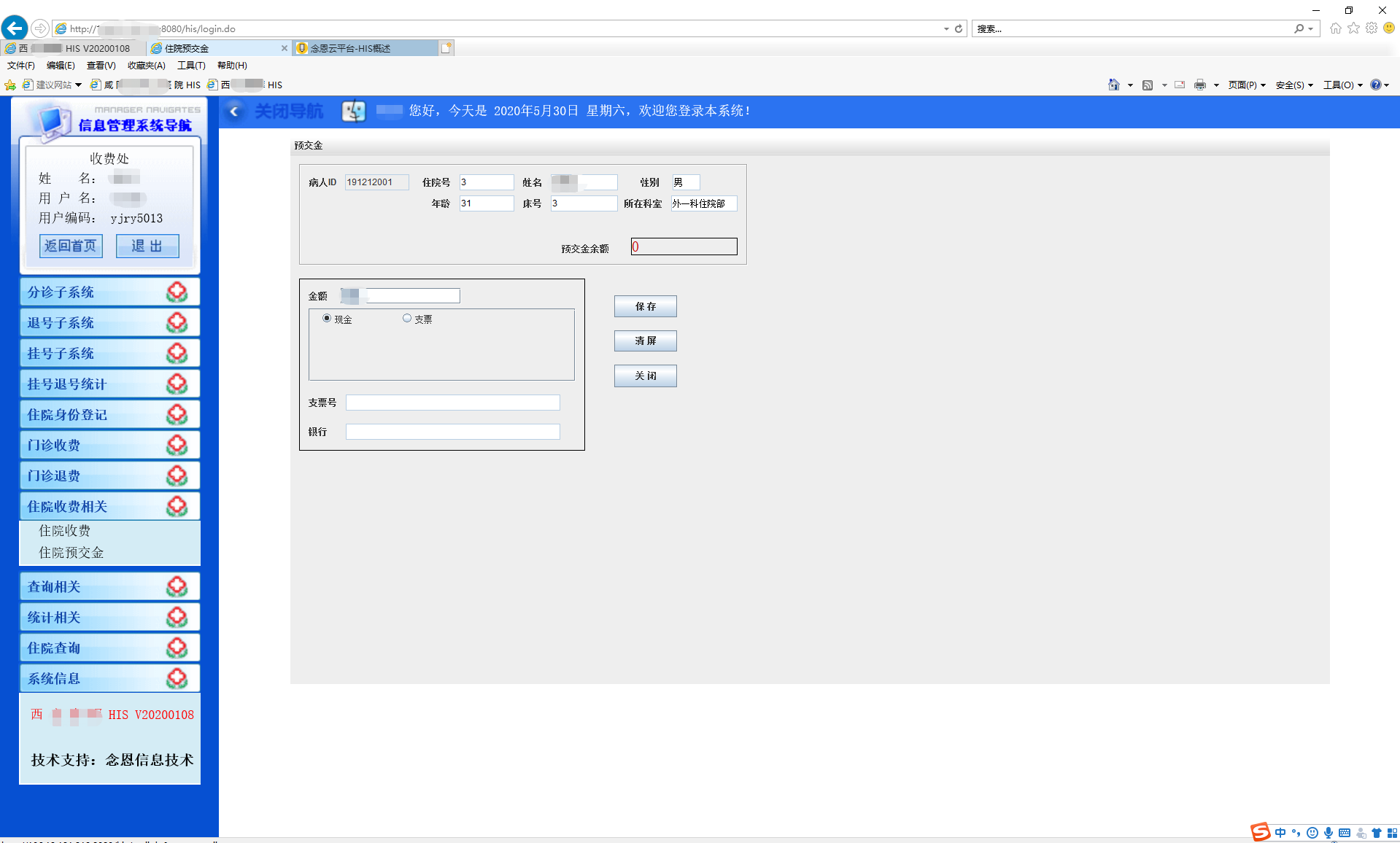Click the browser back arrow button
The width and height of the screenshot is (1400, 843).
15,28
